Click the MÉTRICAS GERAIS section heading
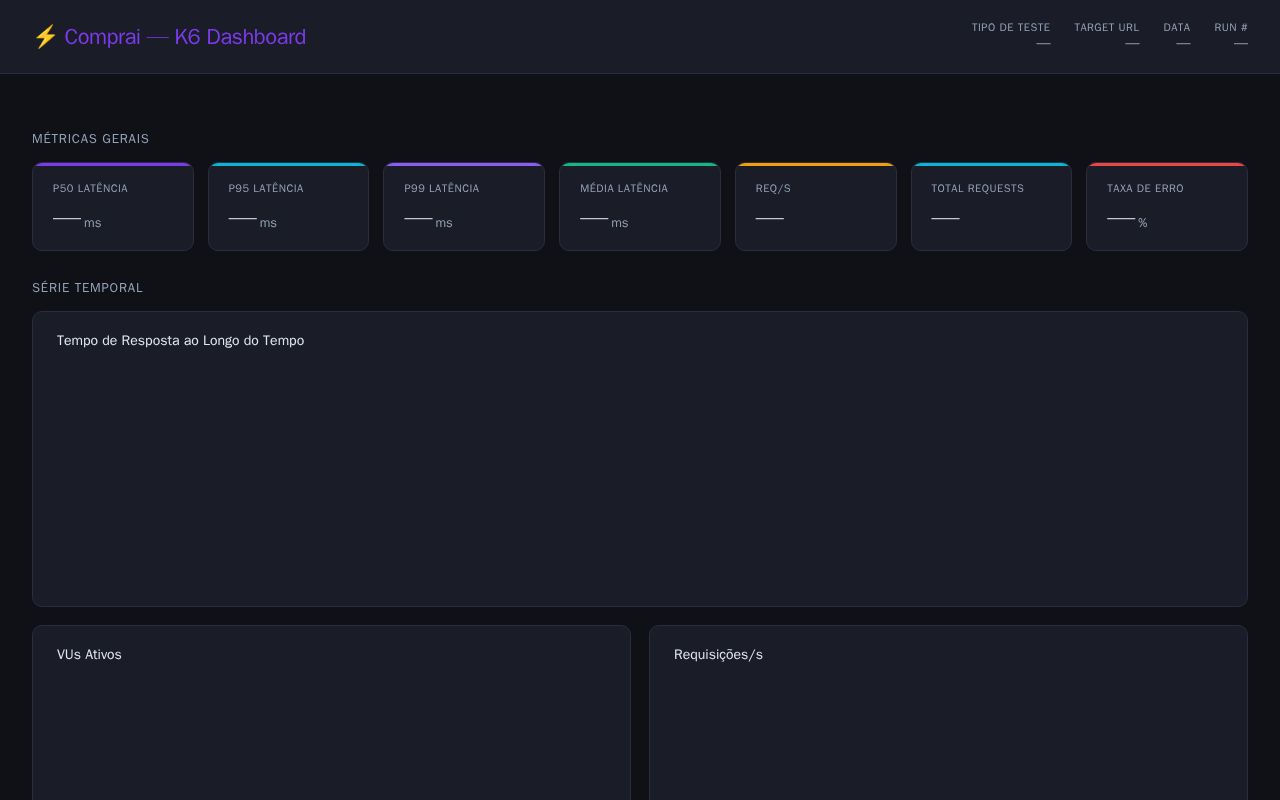The width and height of the screenshot is (1280, 800). pos(90,139)
